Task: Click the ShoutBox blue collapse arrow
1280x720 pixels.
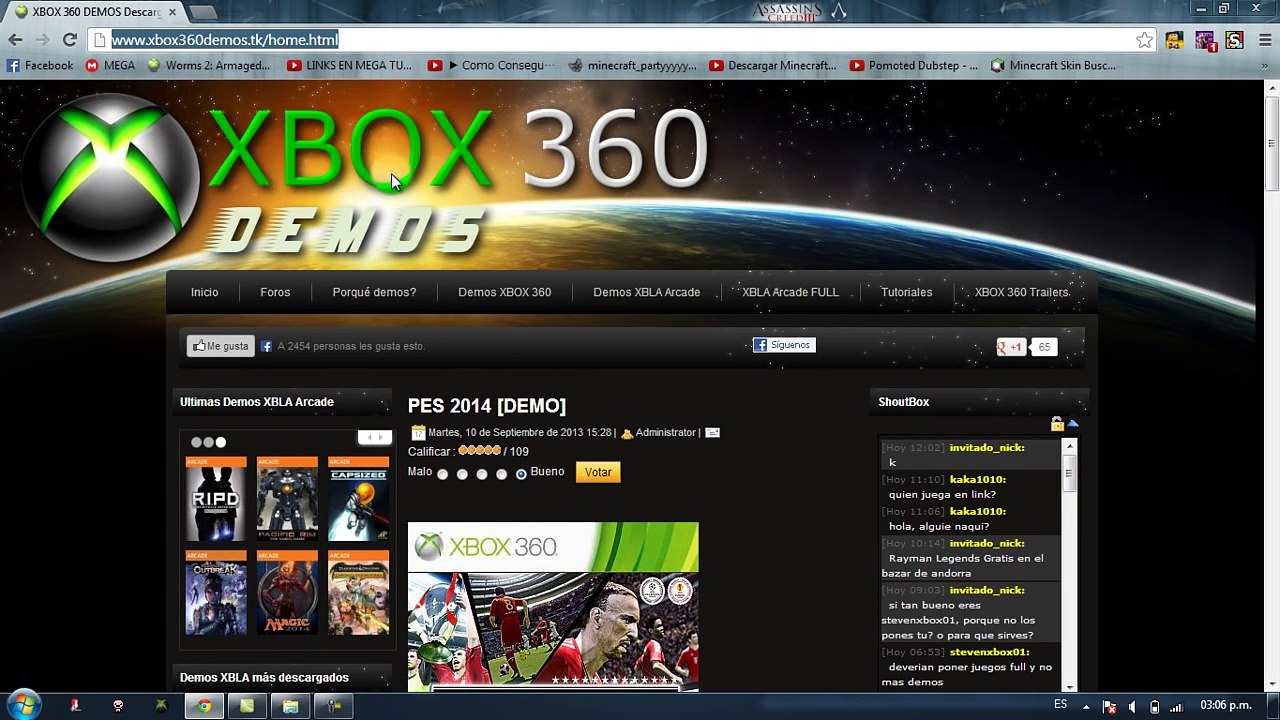Action: click(x=1073, y=424)
